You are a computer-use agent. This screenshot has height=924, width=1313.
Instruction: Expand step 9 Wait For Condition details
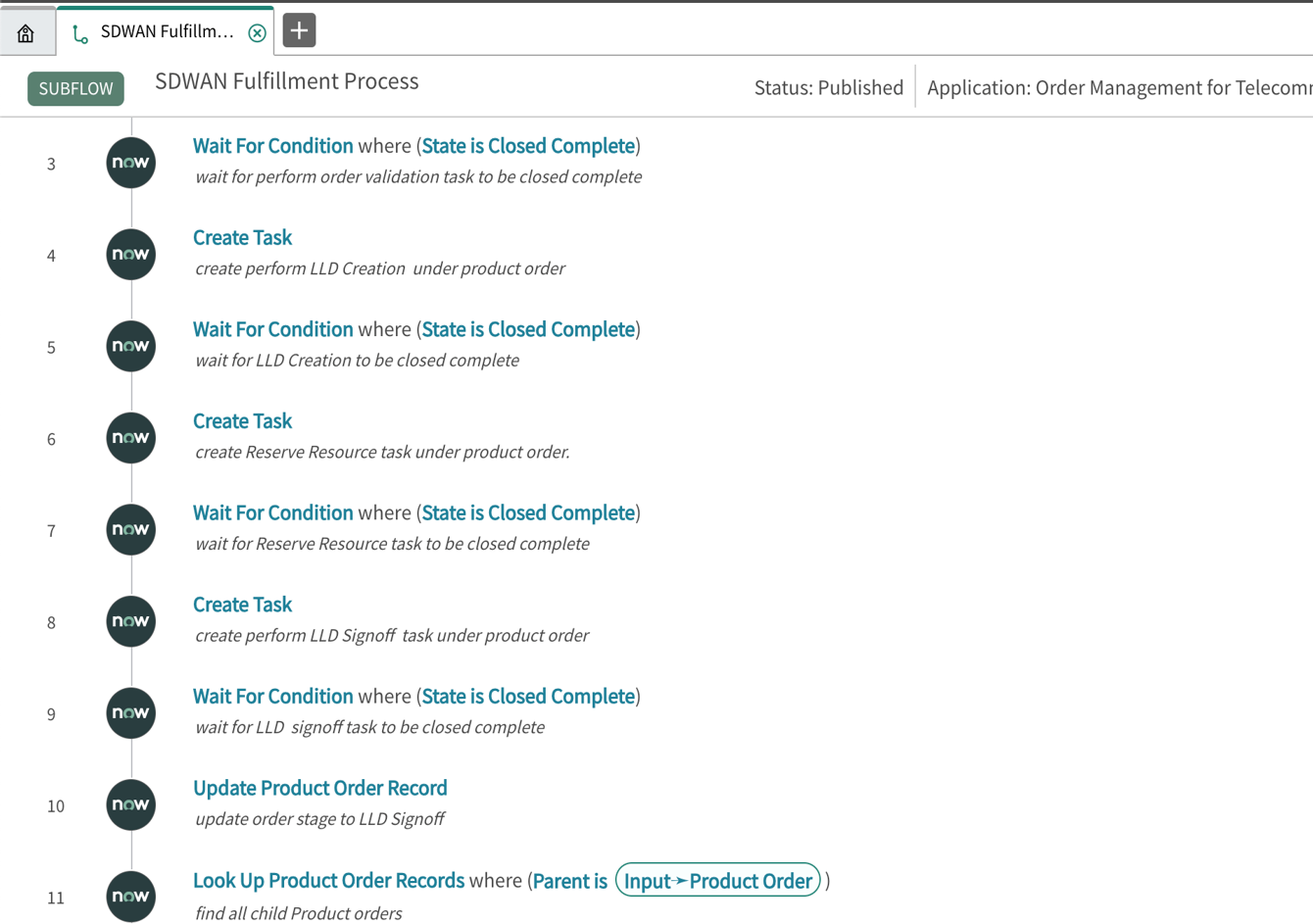coord(273,696)
